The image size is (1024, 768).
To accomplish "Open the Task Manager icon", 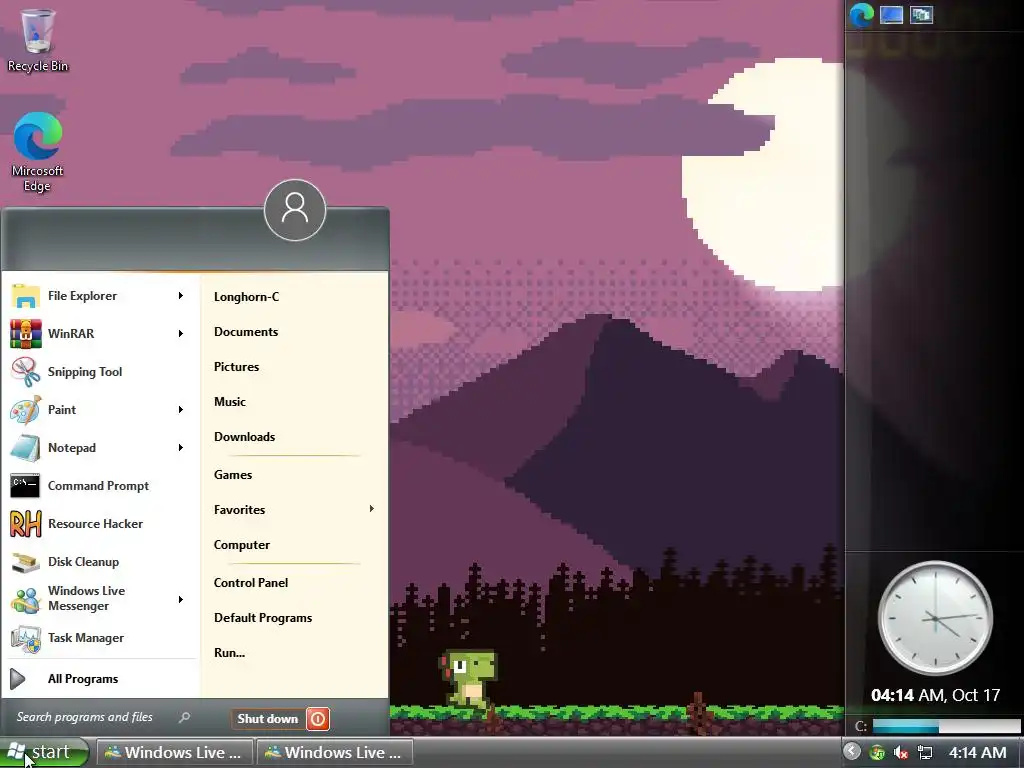I will pyautogui.click(x=25, y=638).
